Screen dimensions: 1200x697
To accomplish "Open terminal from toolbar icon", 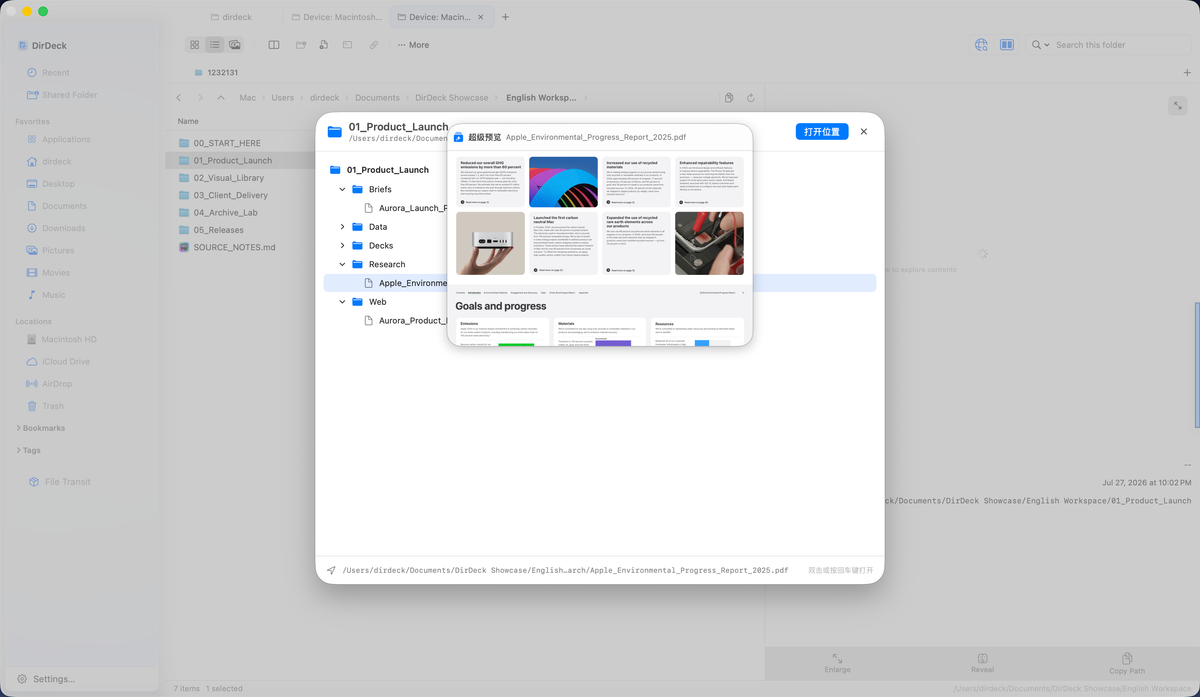I will 348,45.
